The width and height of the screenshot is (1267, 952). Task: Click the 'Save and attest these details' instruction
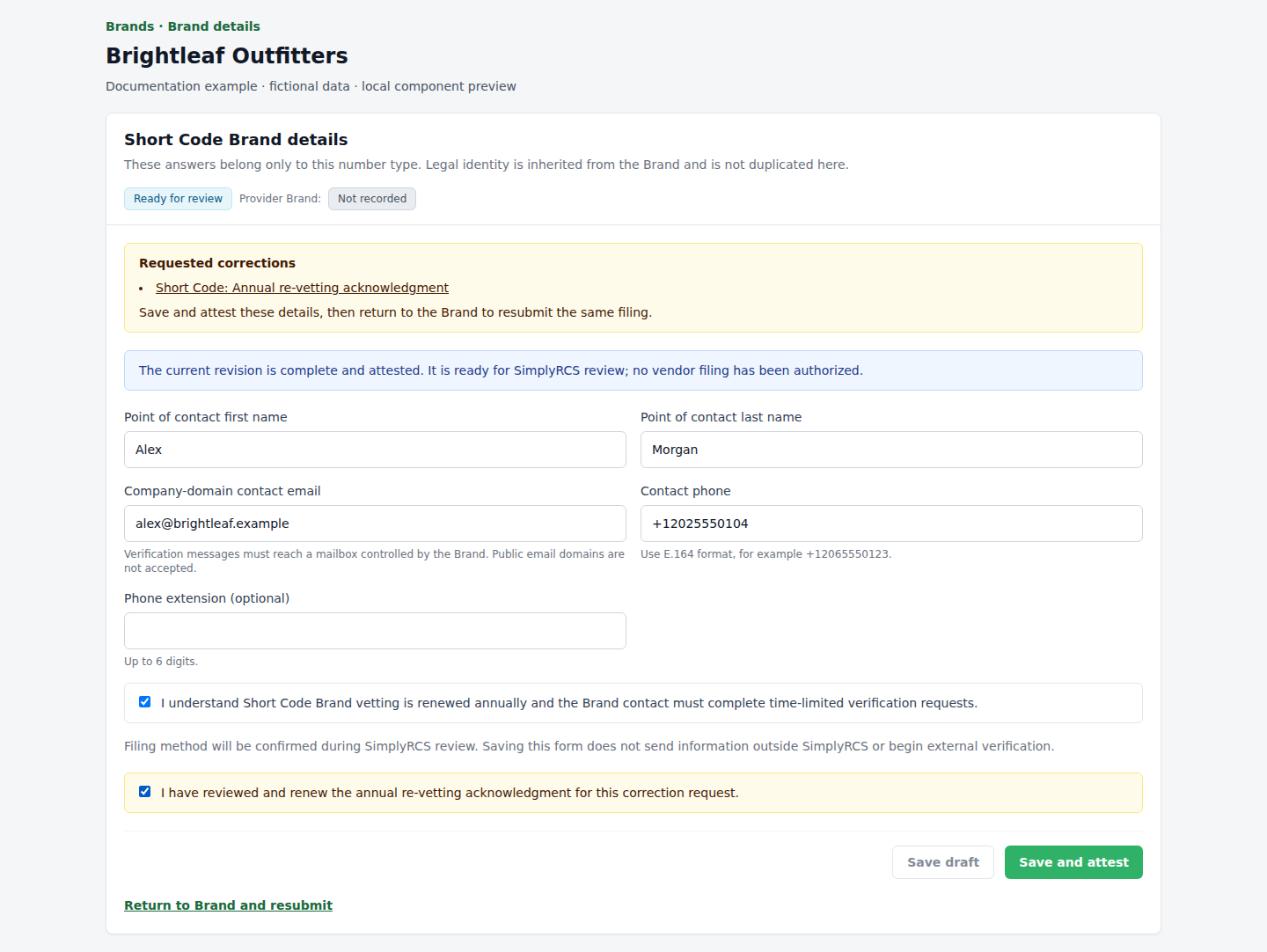(x=395, y=312)
